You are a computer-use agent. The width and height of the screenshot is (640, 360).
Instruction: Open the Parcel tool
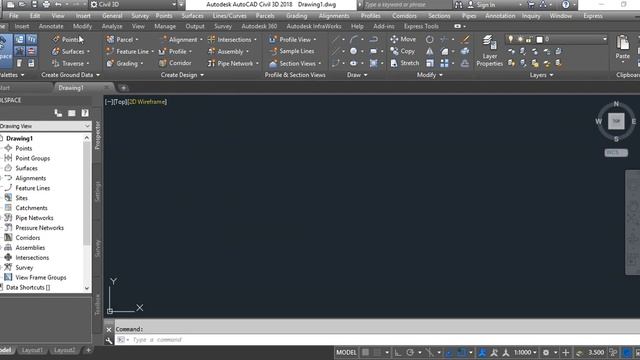pos(122,40)
